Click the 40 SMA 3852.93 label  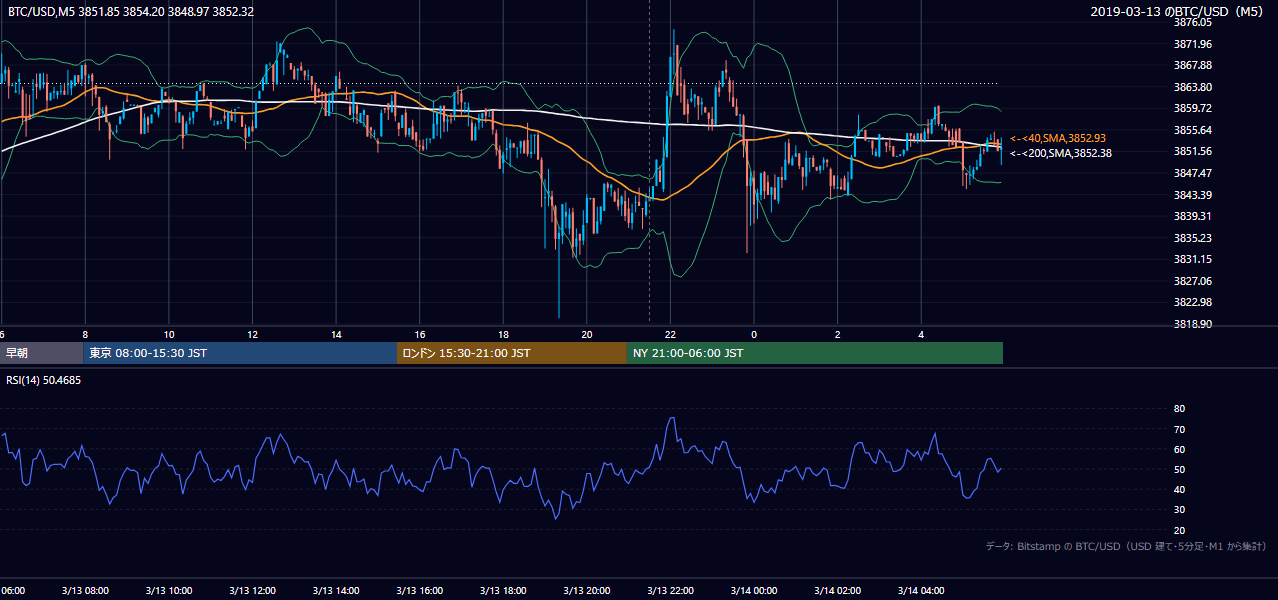point(1058,138)
